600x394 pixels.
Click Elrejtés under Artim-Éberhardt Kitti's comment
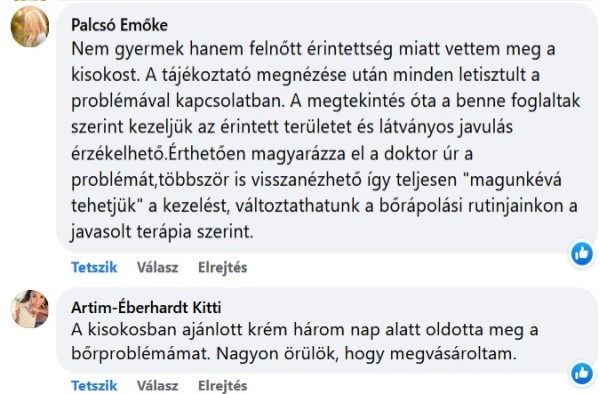coord(222,385)
